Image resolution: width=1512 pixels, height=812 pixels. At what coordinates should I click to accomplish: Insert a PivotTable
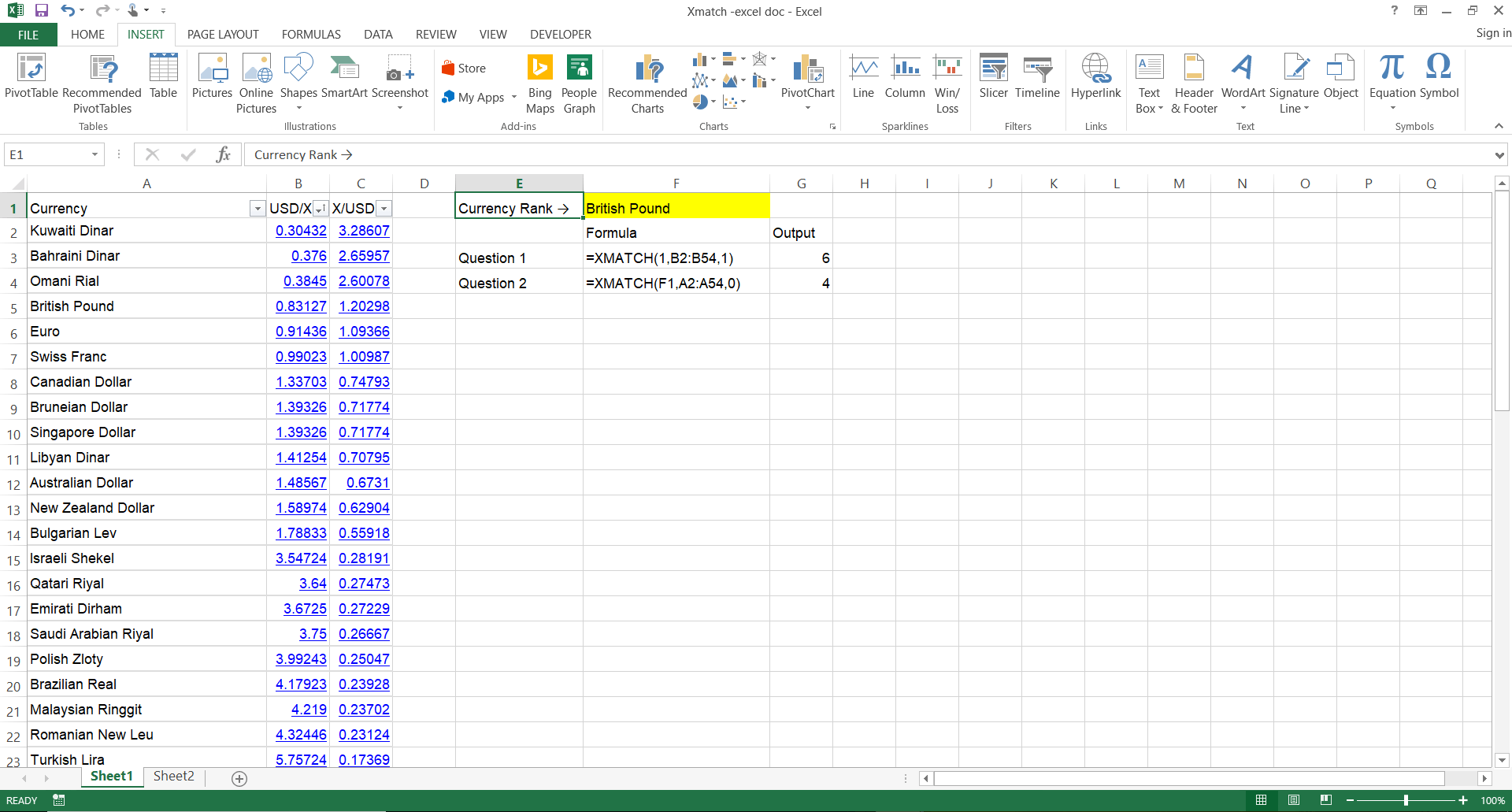tap(31, 79)
